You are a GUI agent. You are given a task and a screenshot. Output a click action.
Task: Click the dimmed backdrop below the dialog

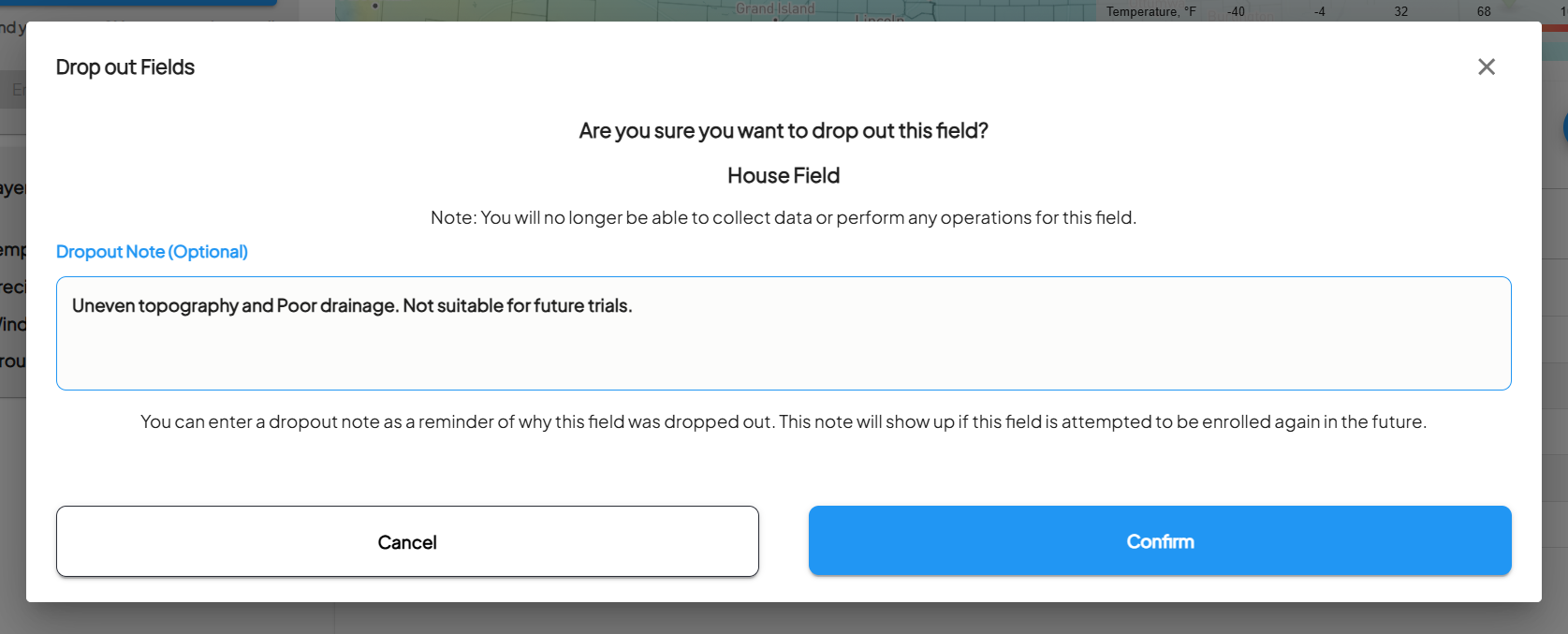(x=749, y=619)
